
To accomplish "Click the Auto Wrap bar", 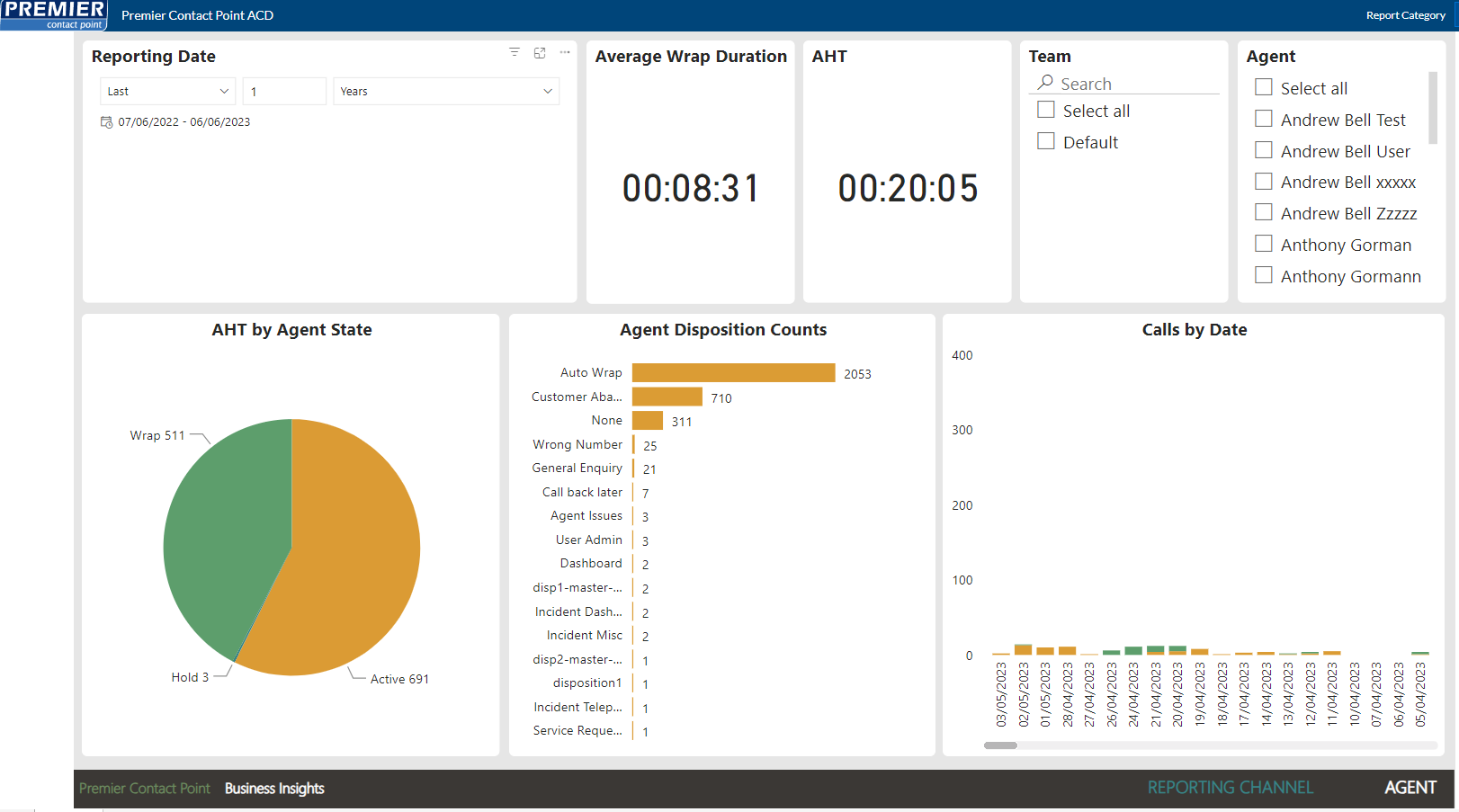I will point(734,373).
